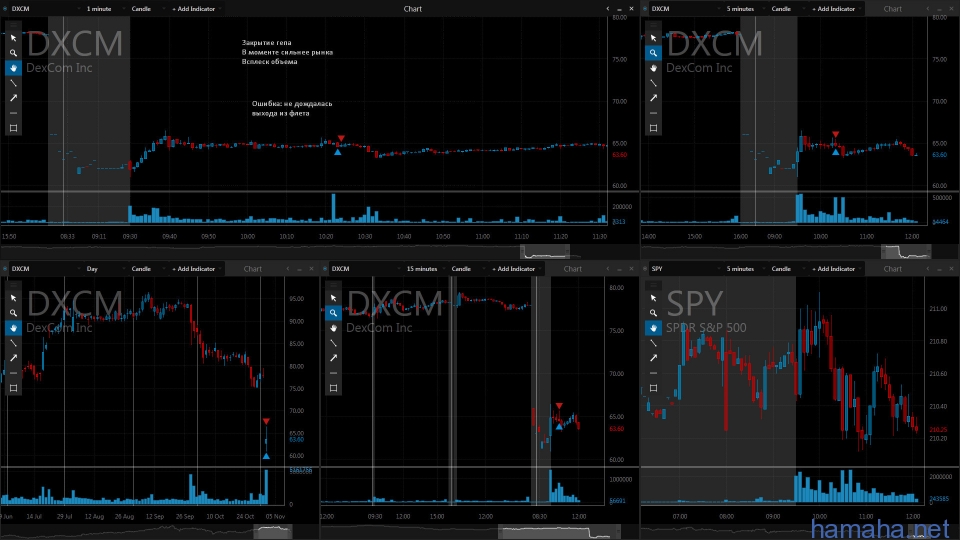Select trend line tool in Day DXCM chart
960x540 pixels.
click(x=13, y=343)
